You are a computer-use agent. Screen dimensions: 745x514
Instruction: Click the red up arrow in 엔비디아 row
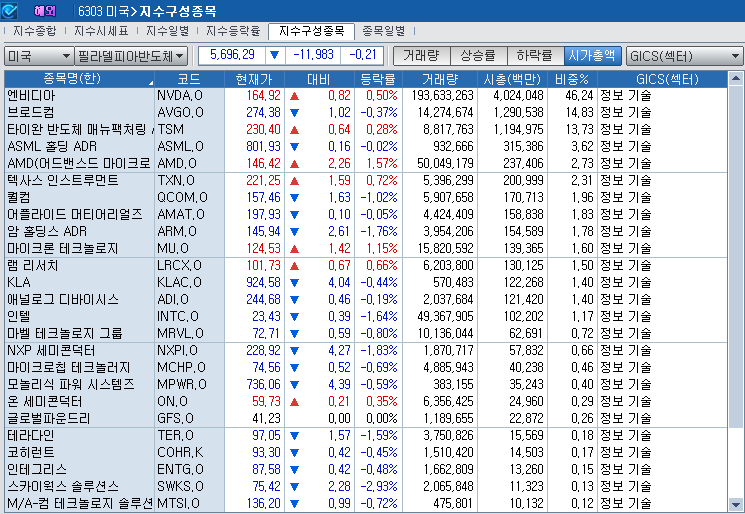(x=294, y=96)
